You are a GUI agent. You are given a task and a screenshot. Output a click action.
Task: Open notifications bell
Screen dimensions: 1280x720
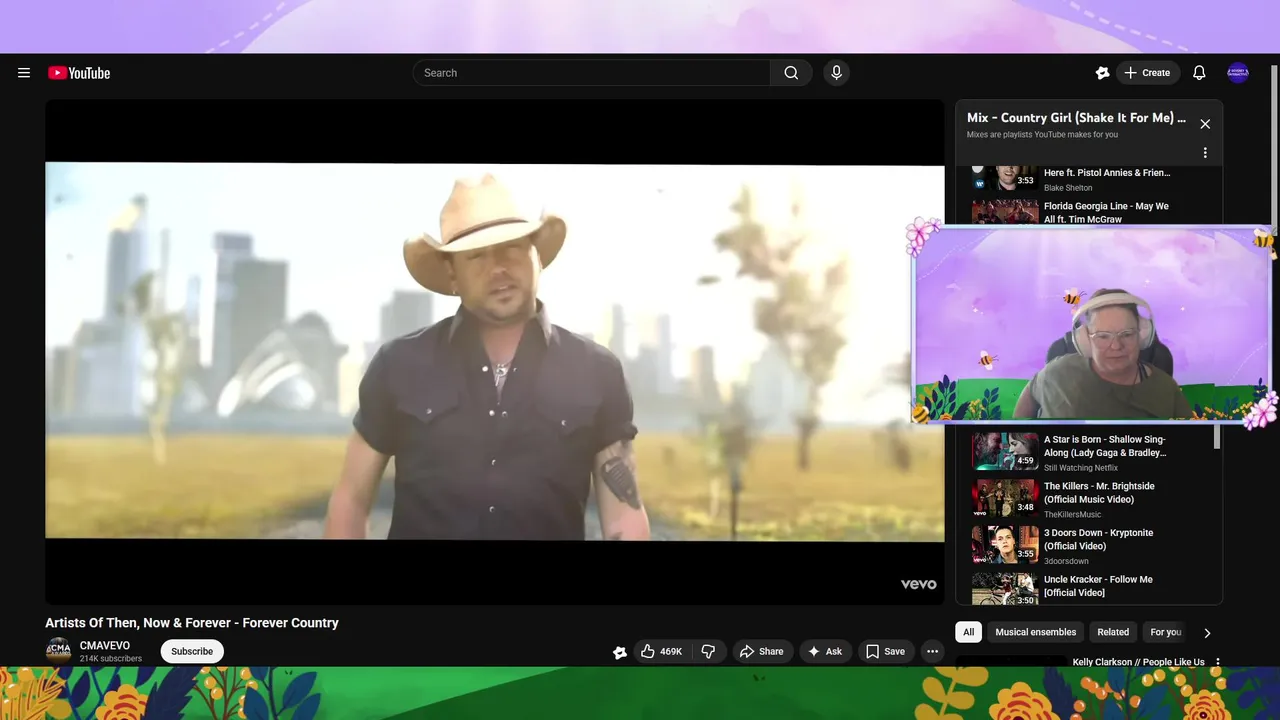click(x=1199, y=73)
